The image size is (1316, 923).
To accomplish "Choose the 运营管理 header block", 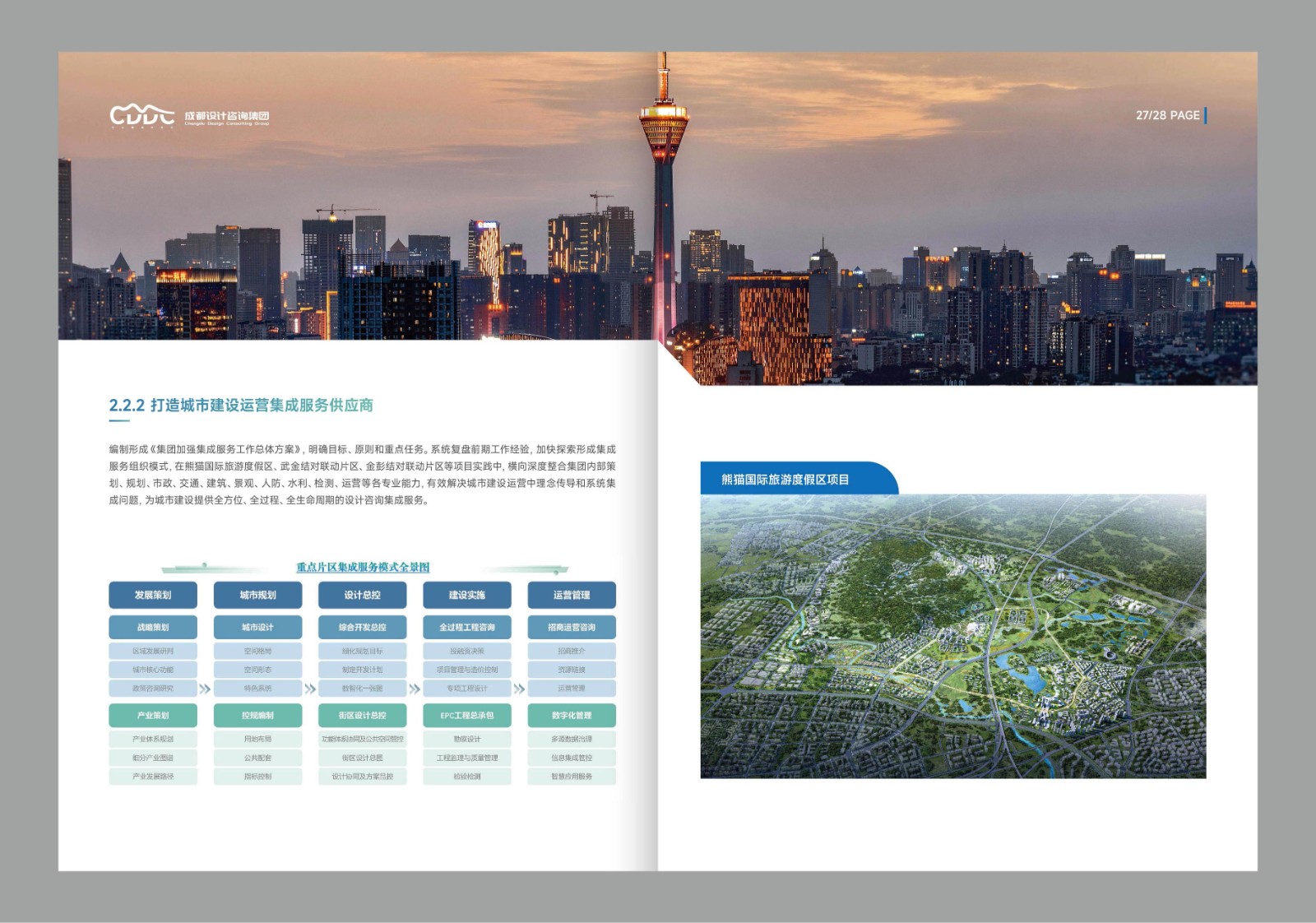I will (x=572, y=595).
